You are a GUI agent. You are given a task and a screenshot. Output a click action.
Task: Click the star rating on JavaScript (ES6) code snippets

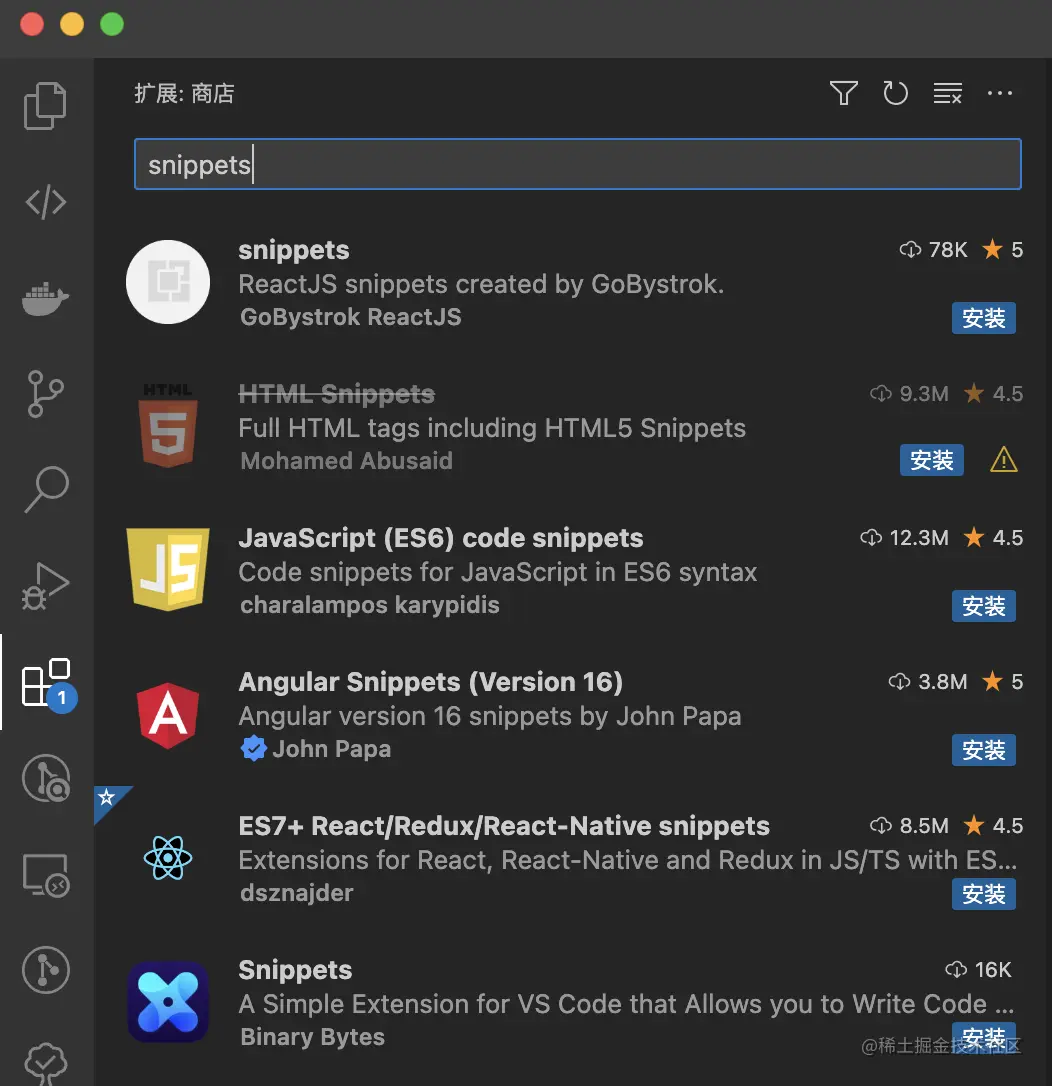pyautogui.click(x=993, y=537)
